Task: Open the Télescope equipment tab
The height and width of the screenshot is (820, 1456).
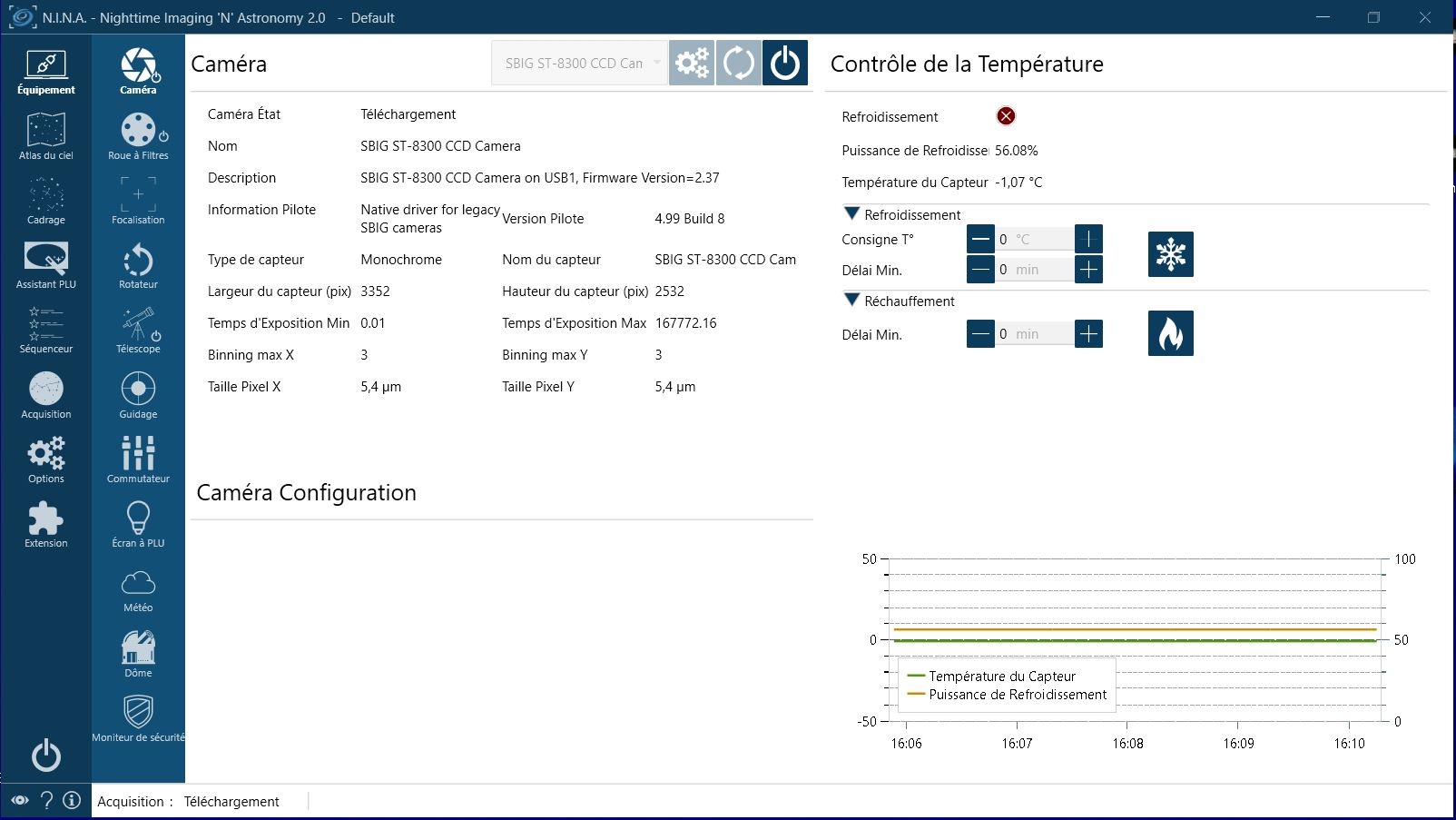Action: coord(138,331)
